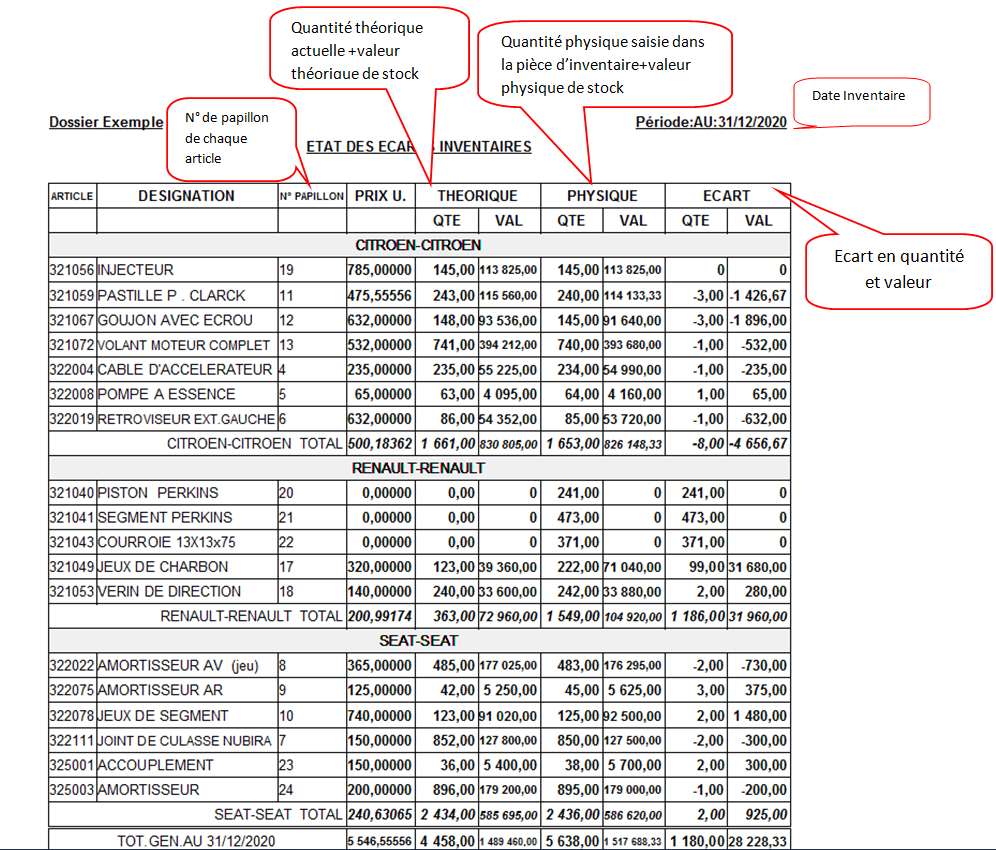Click 'GOUJON AVEC ECROU' designation
The height and width of the screenshot is (850, 996).
pyautogui.click(x=175, y=320)
